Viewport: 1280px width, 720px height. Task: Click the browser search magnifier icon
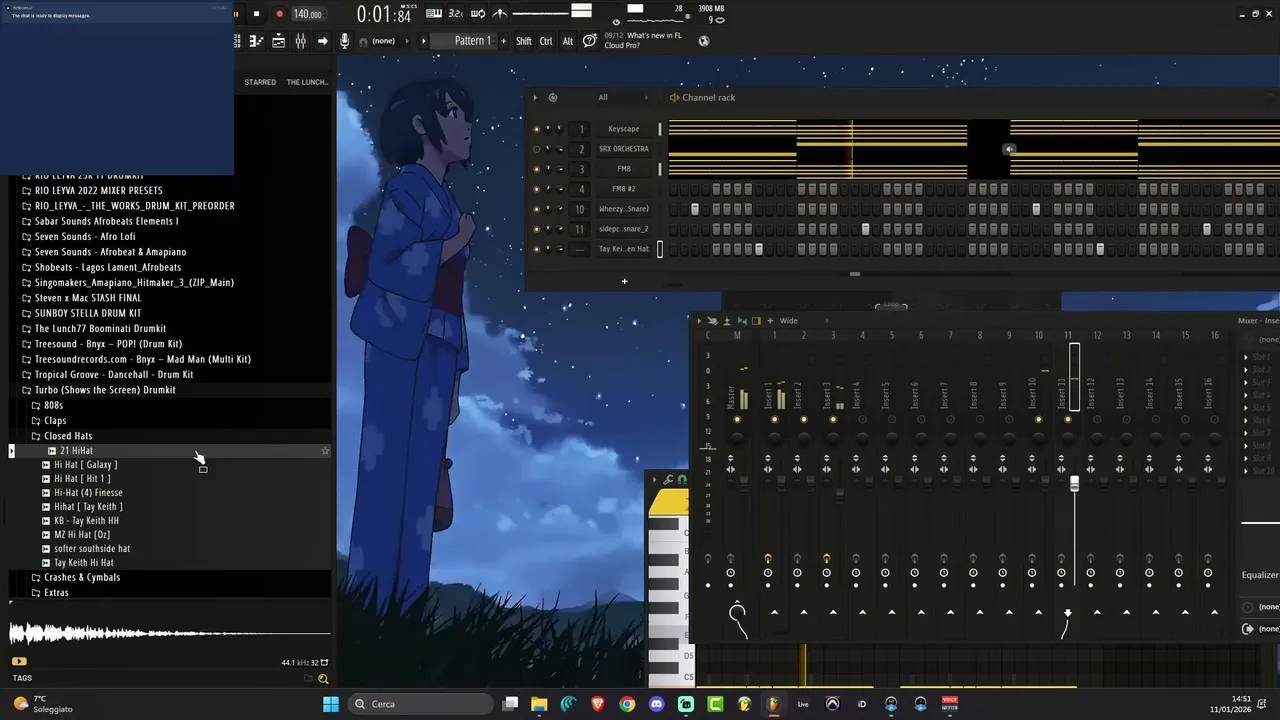click(323, 679)
